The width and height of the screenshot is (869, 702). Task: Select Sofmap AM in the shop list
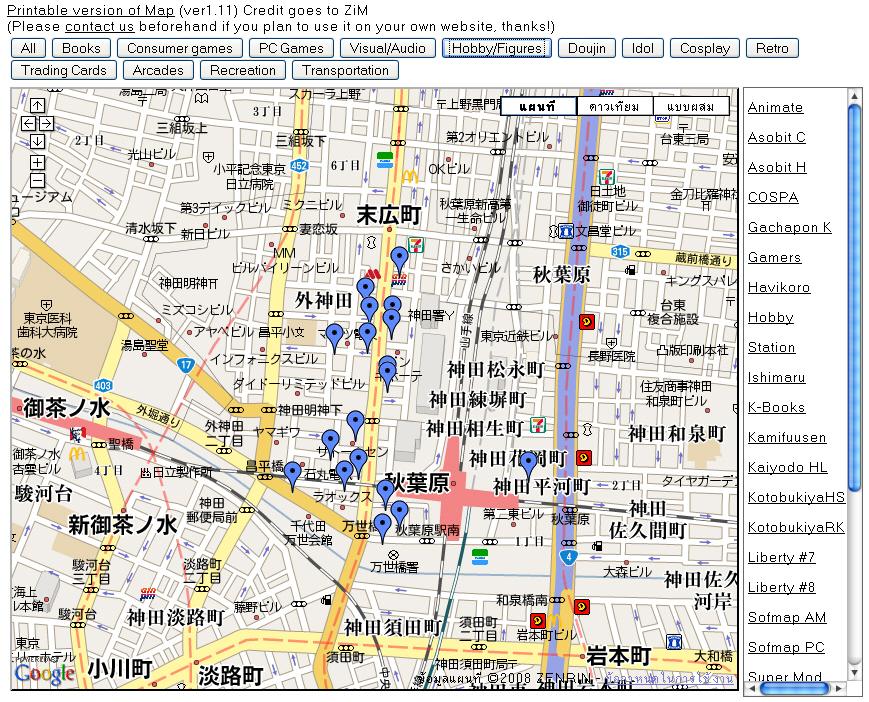point(787,617)
